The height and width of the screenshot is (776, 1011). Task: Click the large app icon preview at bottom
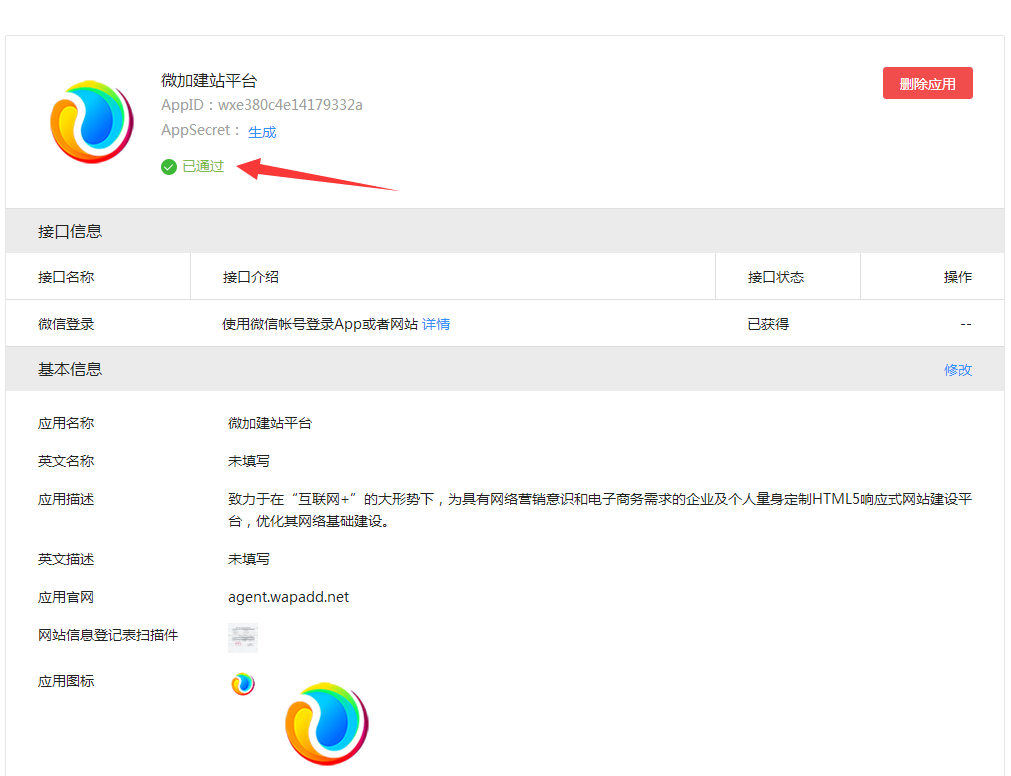[x=327, y=724]
